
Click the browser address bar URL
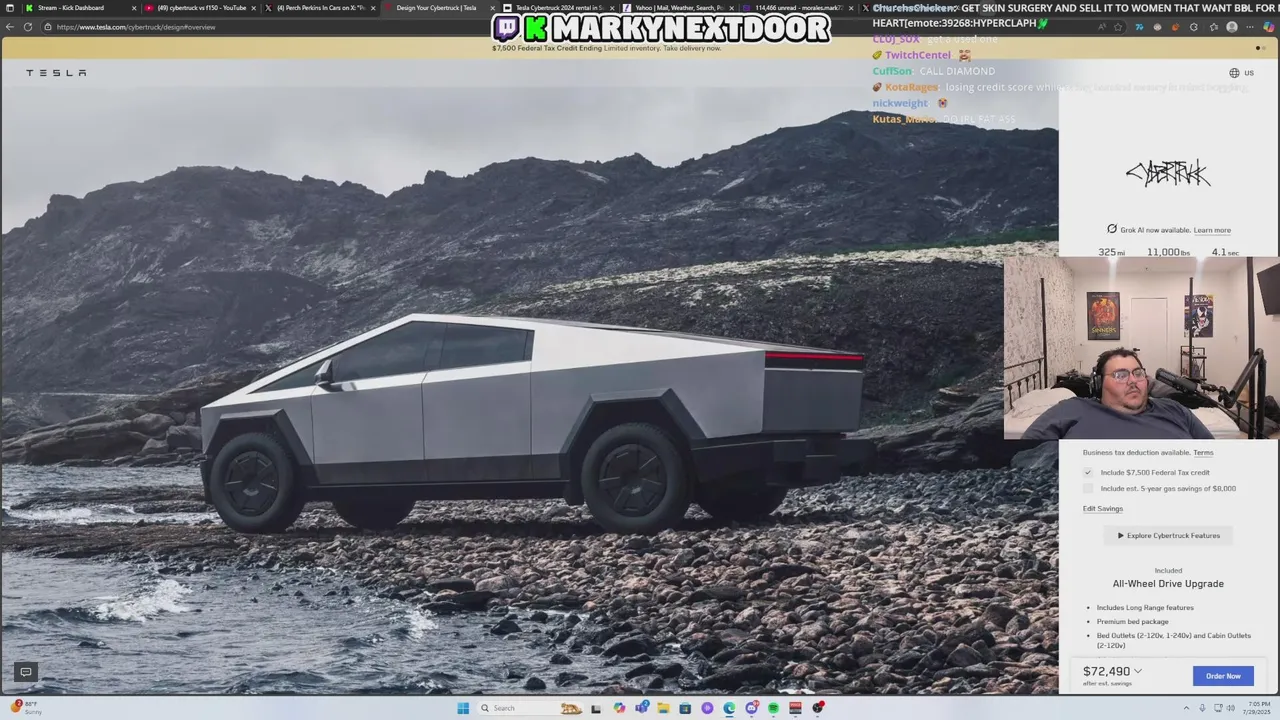point(136,27)
